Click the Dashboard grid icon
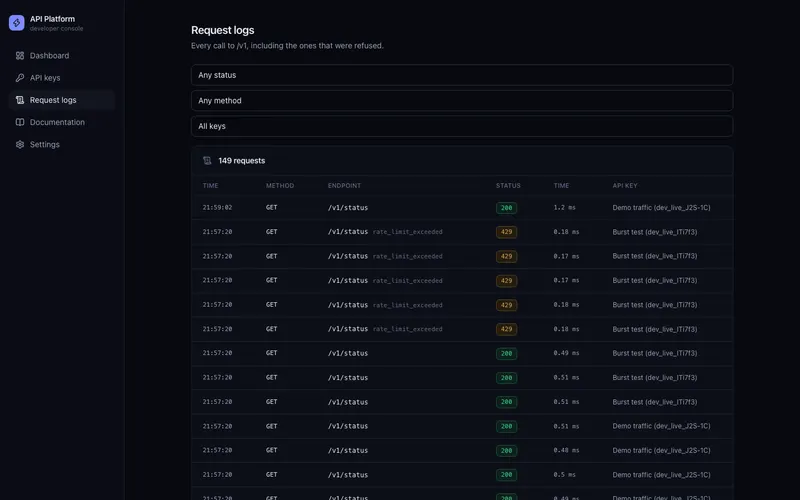Screen dimensions: 800x500 (20, 56)
